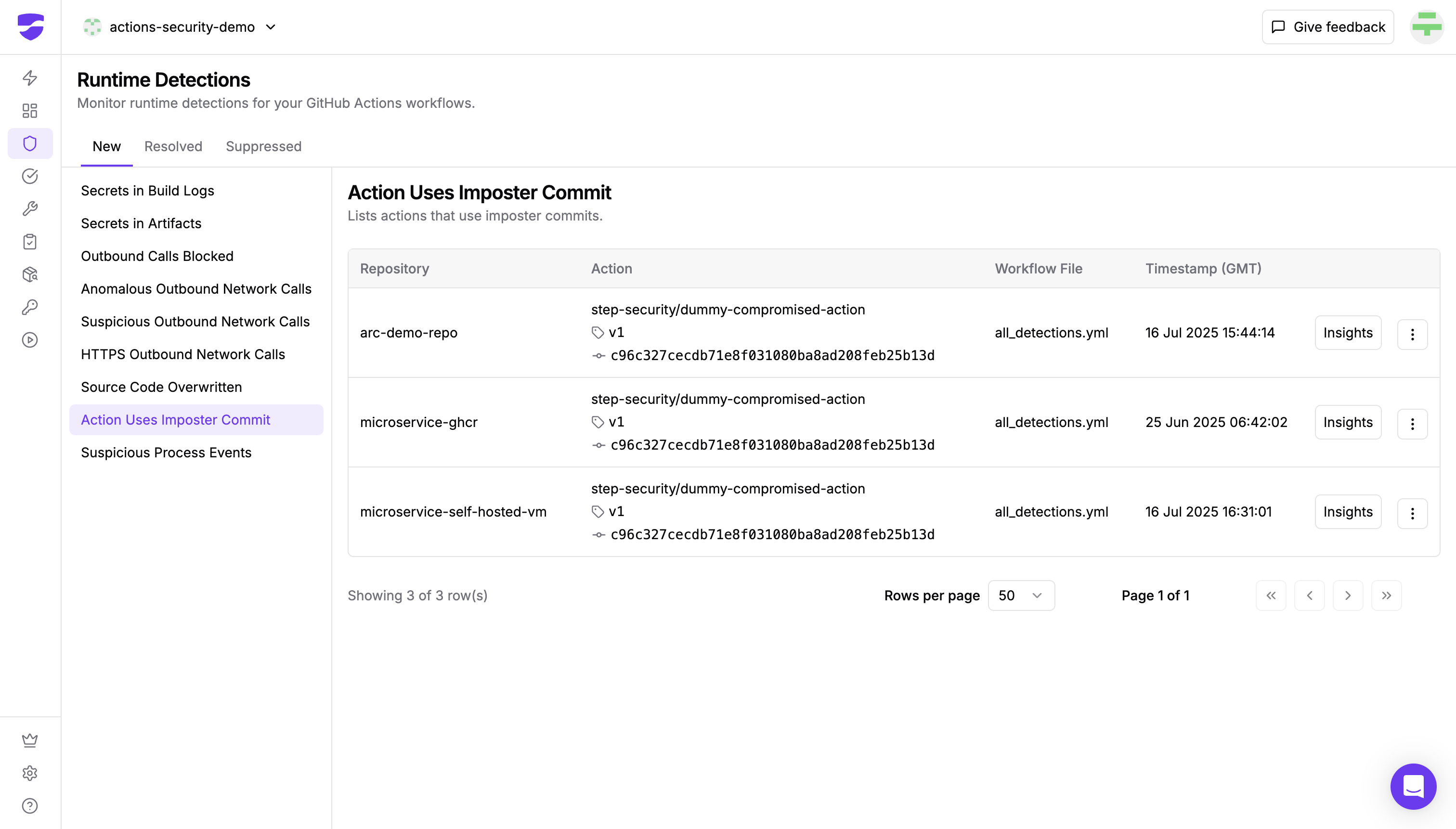Click the Give feedback button

tap(1327, 27)
